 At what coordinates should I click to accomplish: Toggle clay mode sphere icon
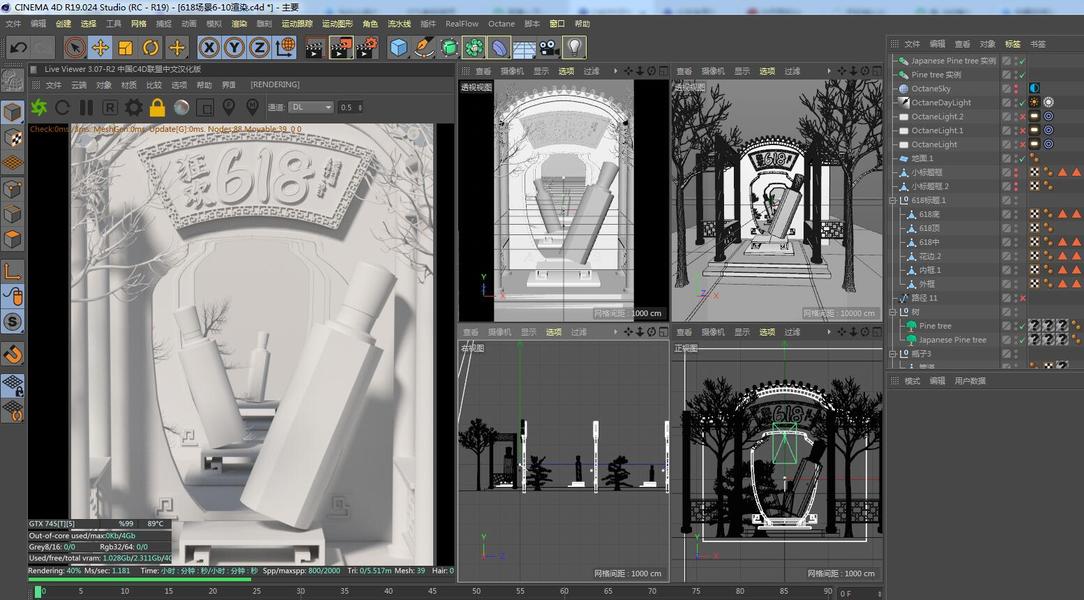tap(181, 107)
